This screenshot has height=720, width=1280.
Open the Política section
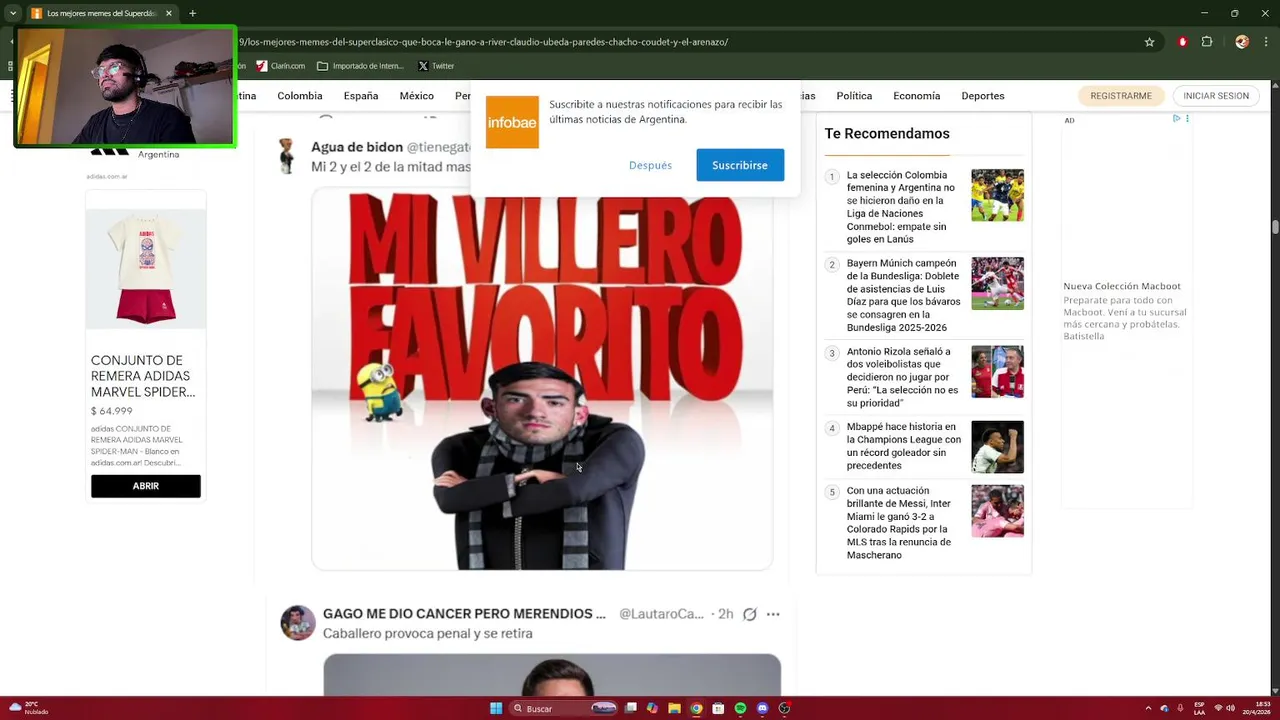tap(854, 96)
